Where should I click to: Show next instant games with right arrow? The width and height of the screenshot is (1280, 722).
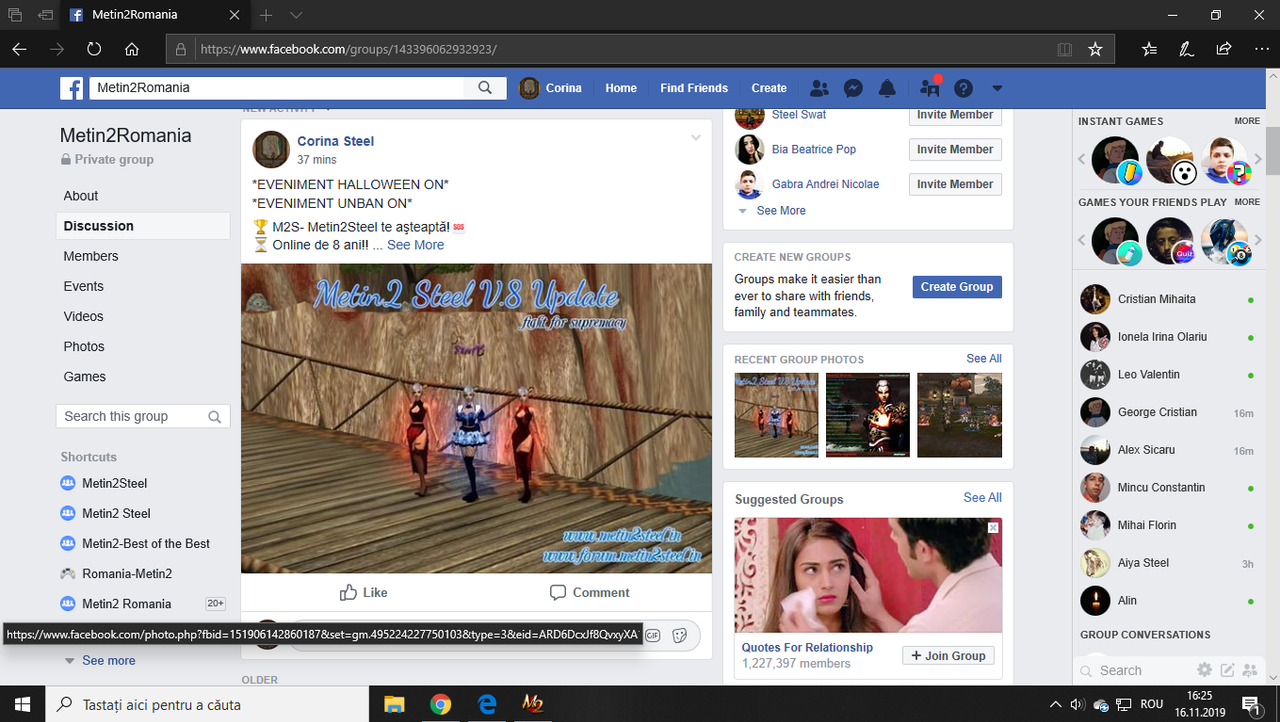(1259, 159)
